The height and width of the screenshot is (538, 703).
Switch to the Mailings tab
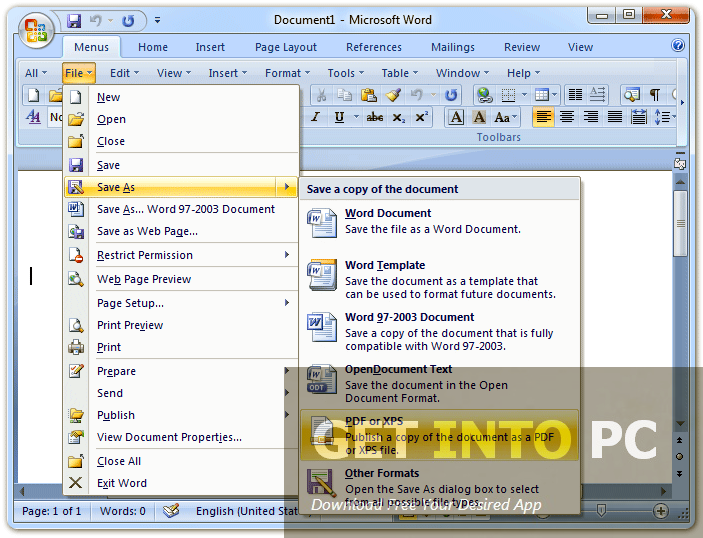(453, 47)
